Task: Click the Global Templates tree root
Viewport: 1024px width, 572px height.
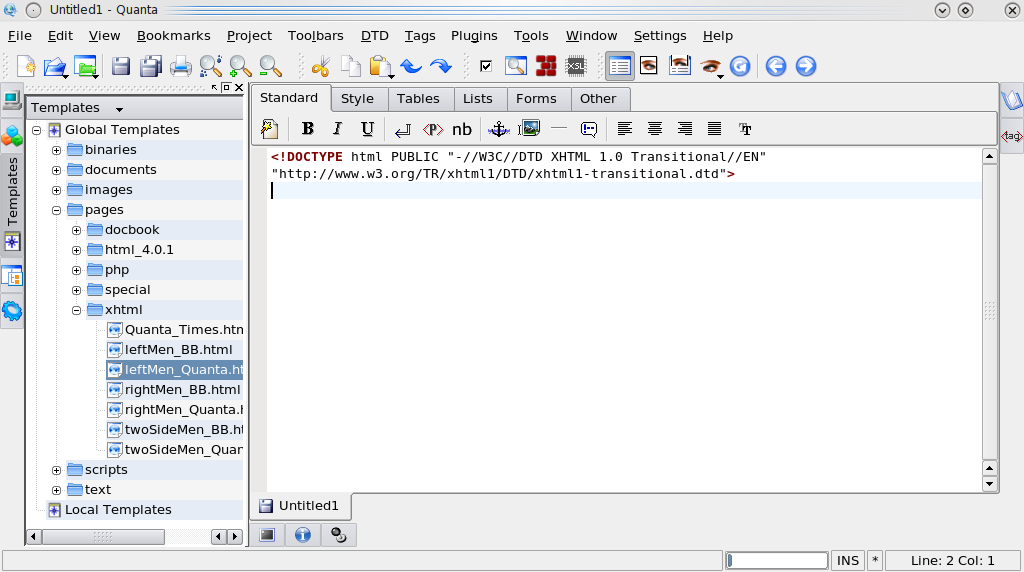Action: (x=122, y=130)
